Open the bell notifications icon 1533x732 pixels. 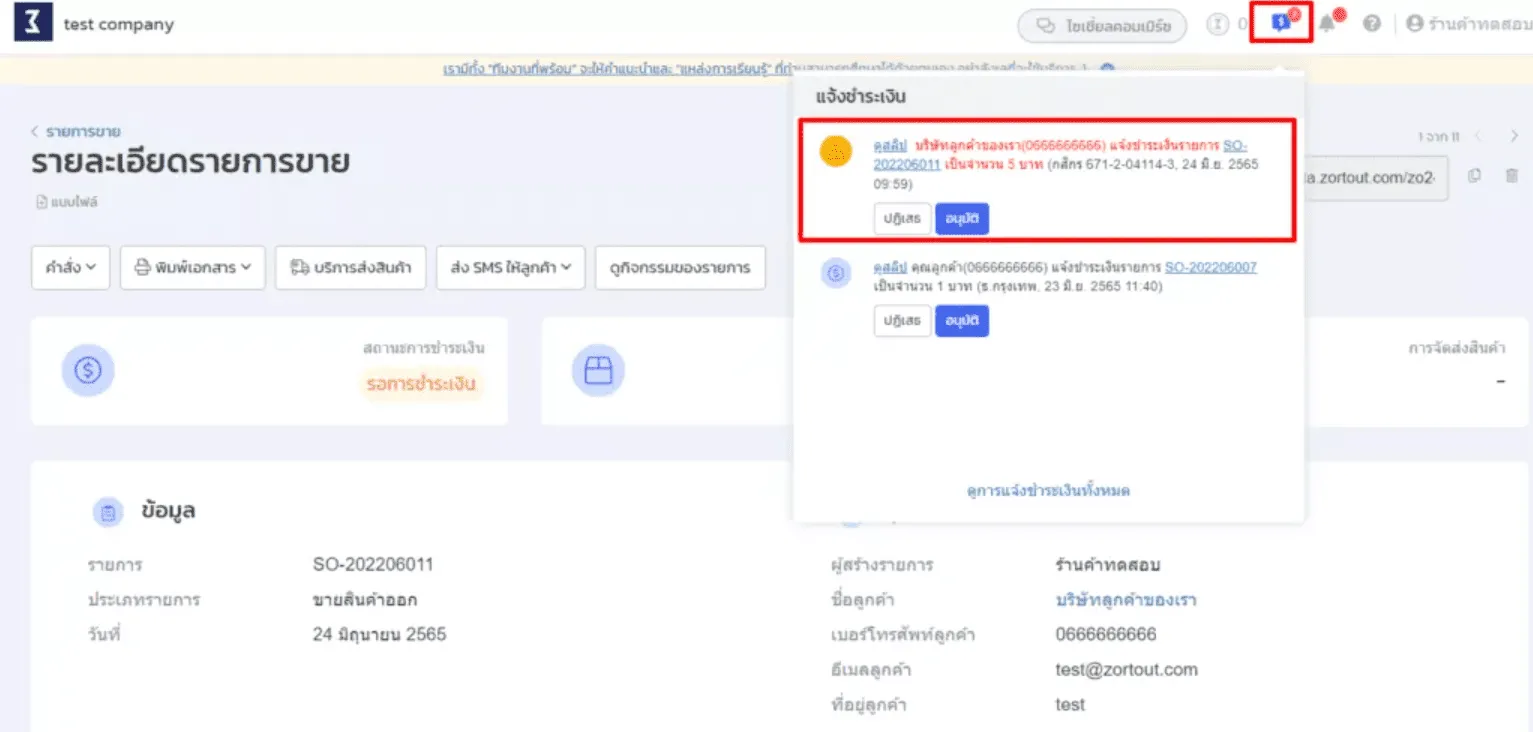(1328, 24)
